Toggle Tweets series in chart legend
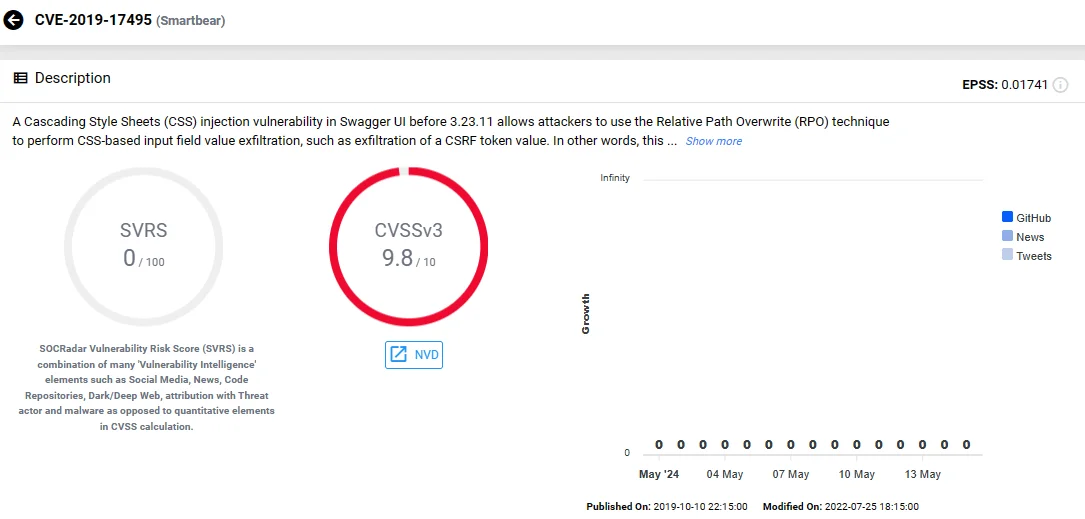Image resolution: width=1085 pixels, height=519 pixels. point(1026,255)
